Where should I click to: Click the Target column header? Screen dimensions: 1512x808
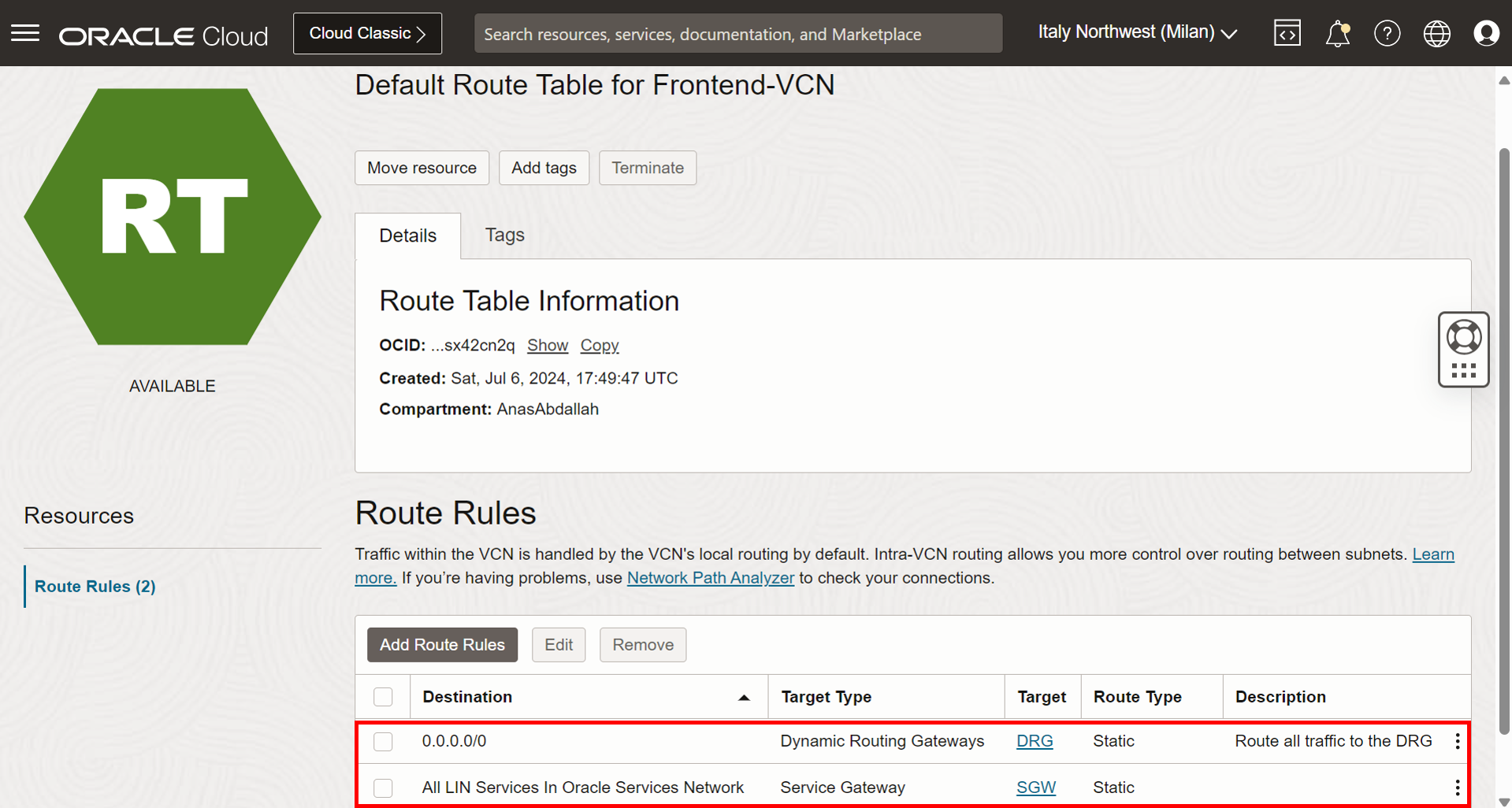1042,697
